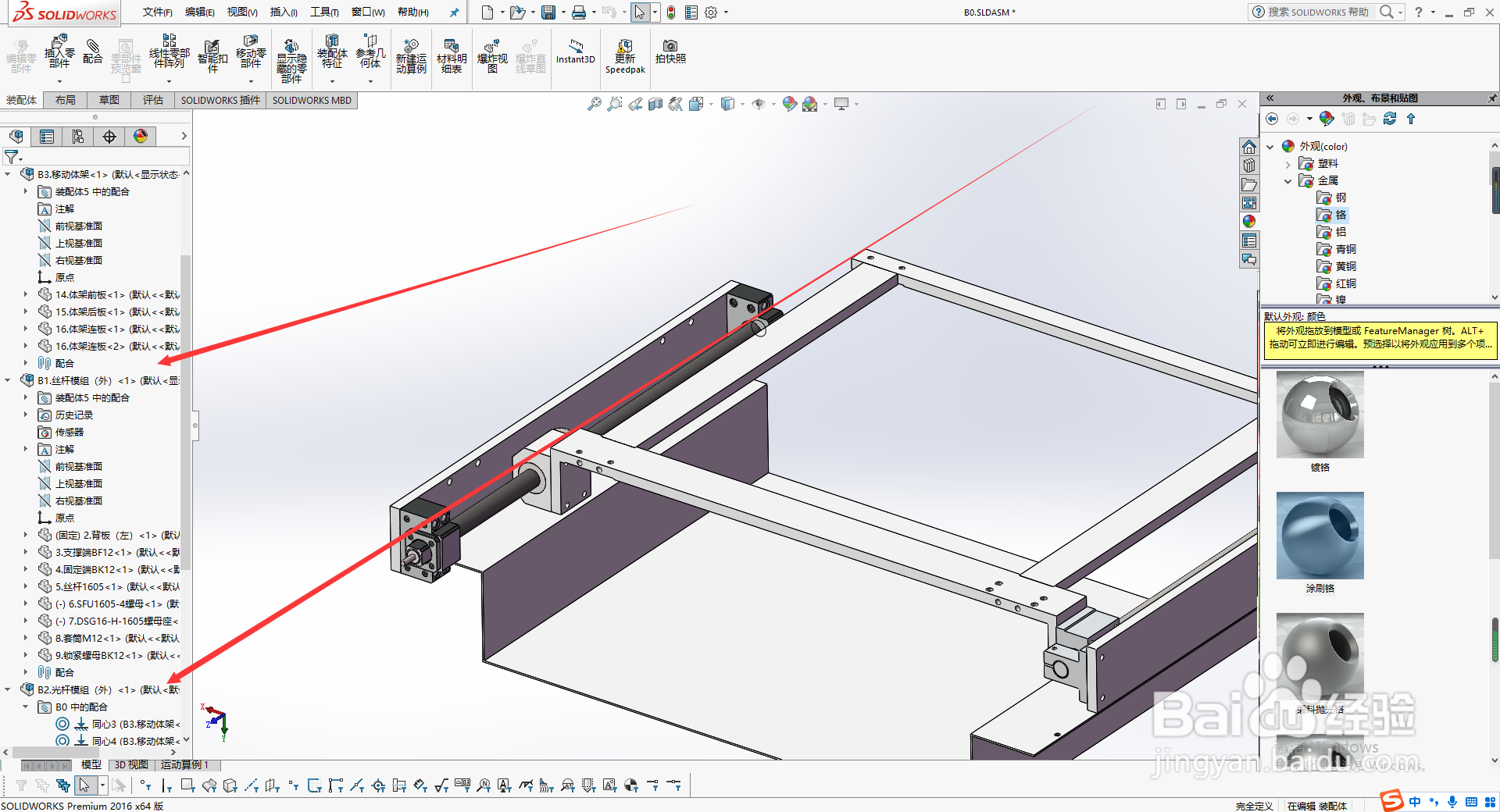Open the 插入(I) menu
Screen dimensions: 1500x812
[282, 12]
